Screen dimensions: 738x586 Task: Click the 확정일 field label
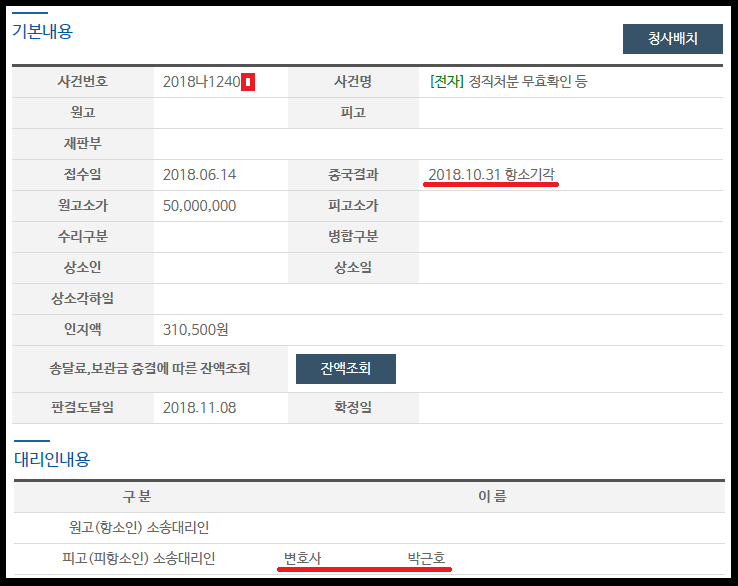pyautogui.click(x=352, y=407)
